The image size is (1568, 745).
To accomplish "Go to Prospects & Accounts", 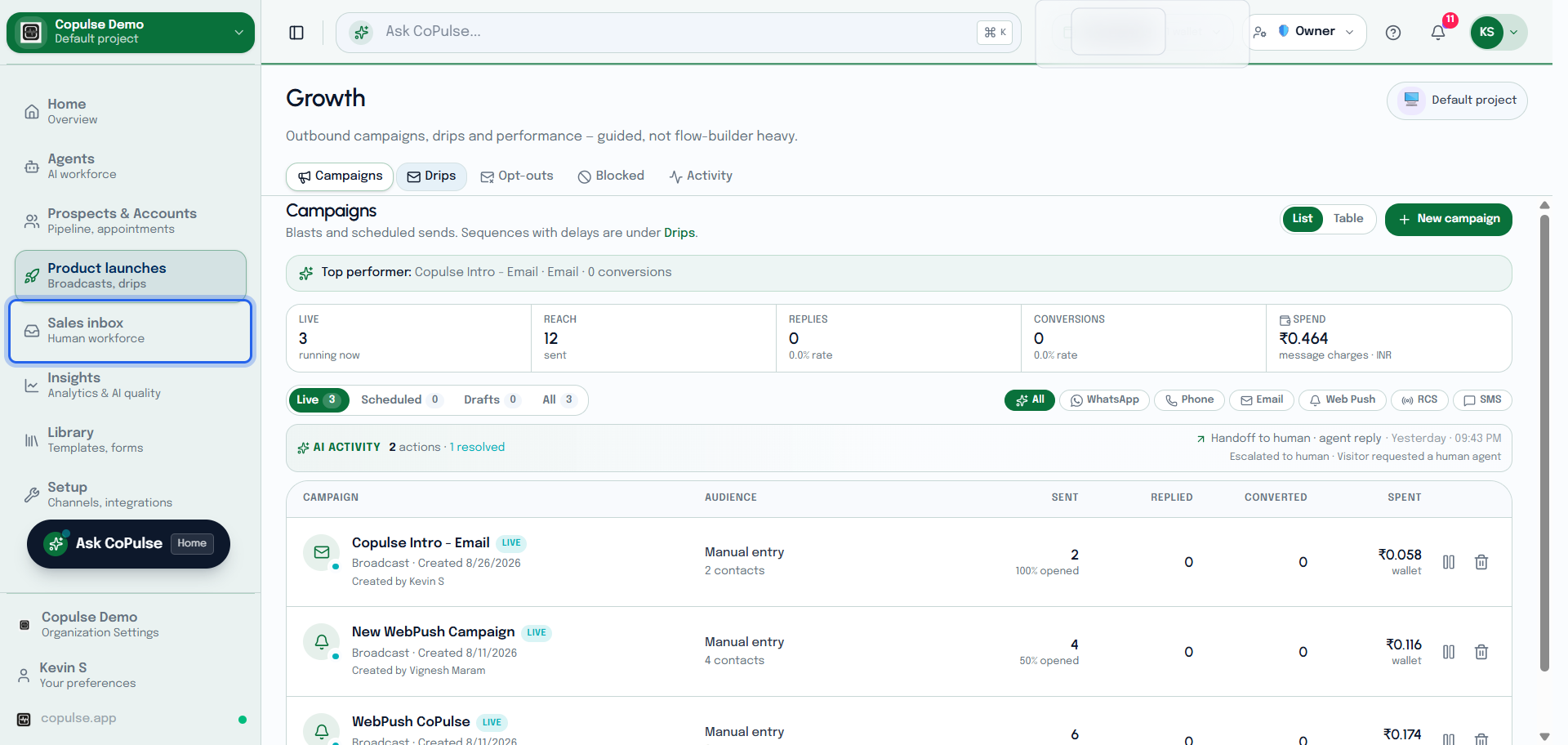I will click(131, 221).
